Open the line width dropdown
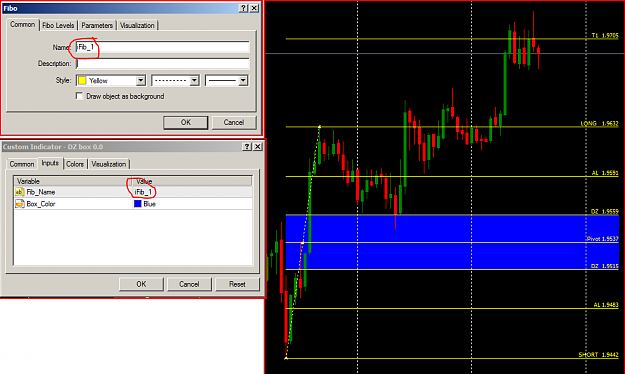Viewport: 625px width, 374px height. tap(243, 81)
